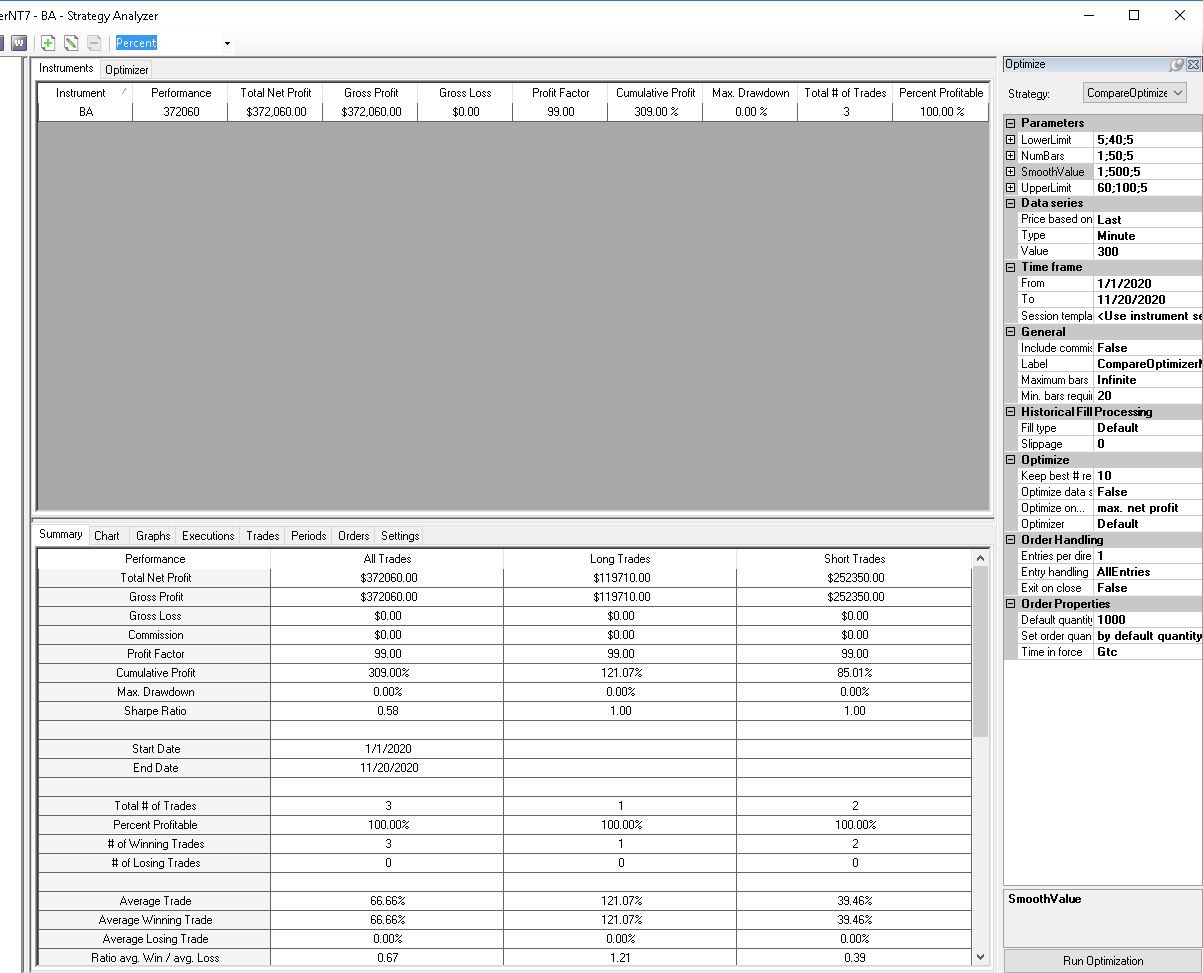Viewport: 1203px width, 973px height.
Task: Click the Long Trades column header
Action: [620, 559]
